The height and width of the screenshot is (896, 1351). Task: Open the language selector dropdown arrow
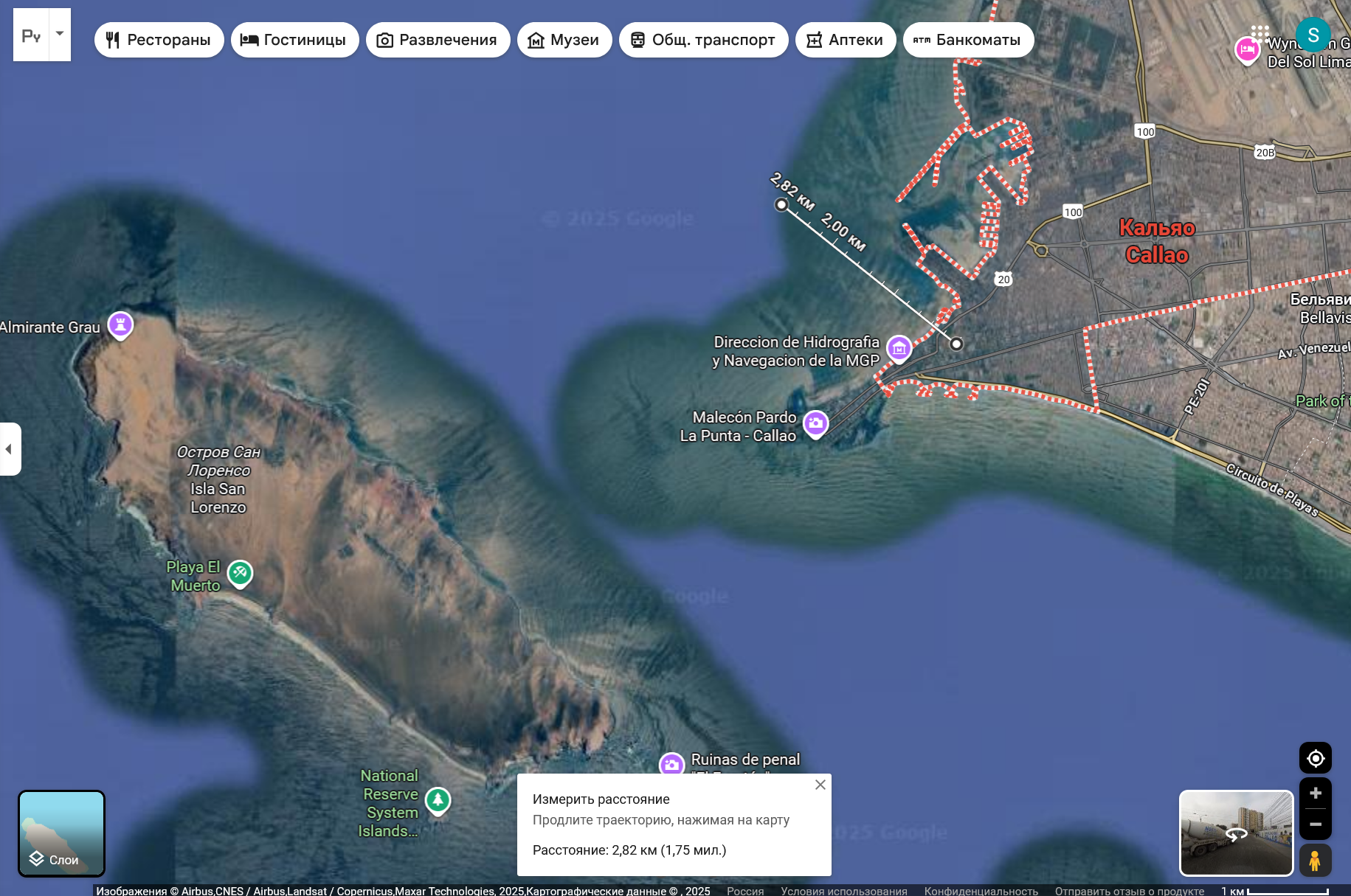(x=60, y=34)
